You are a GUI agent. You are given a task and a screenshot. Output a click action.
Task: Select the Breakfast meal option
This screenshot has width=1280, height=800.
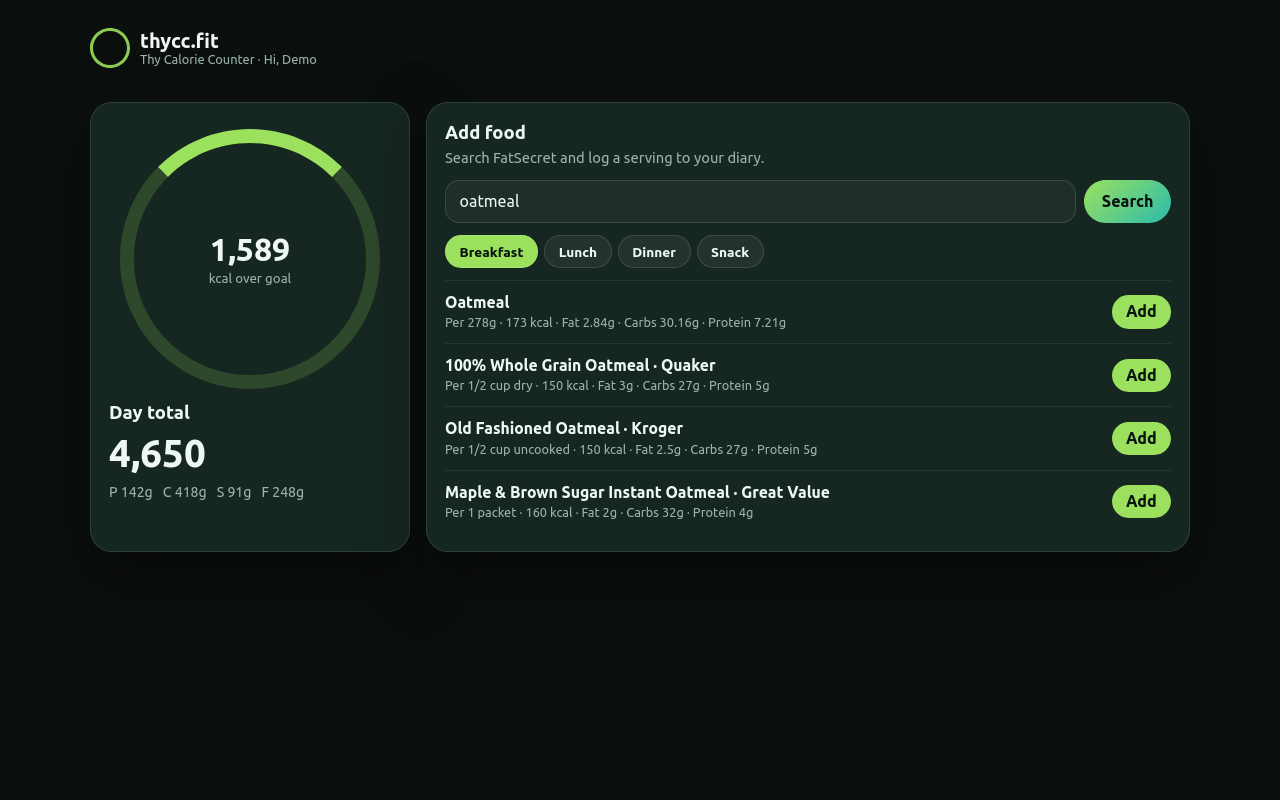tap(491, 252)
